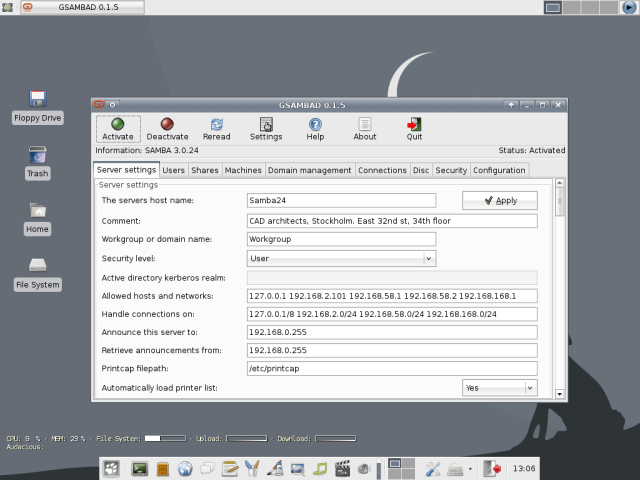Click the show desktop icon in top panel
Image resolution: width=640 pixels, height=480 pixels.
click(7, 7)
